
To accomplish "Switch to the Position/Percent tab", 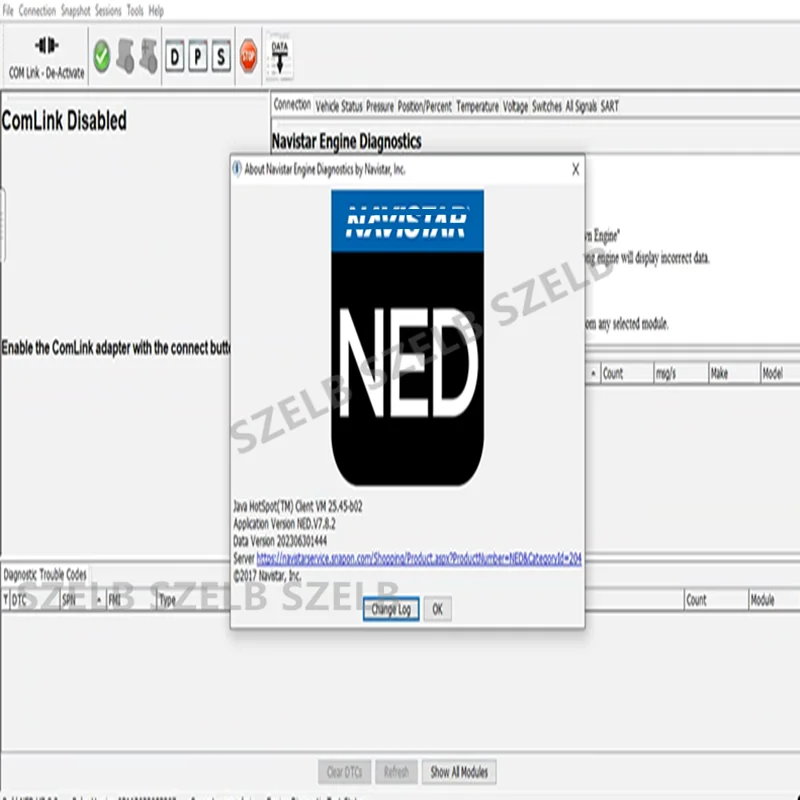I will 424,106.
